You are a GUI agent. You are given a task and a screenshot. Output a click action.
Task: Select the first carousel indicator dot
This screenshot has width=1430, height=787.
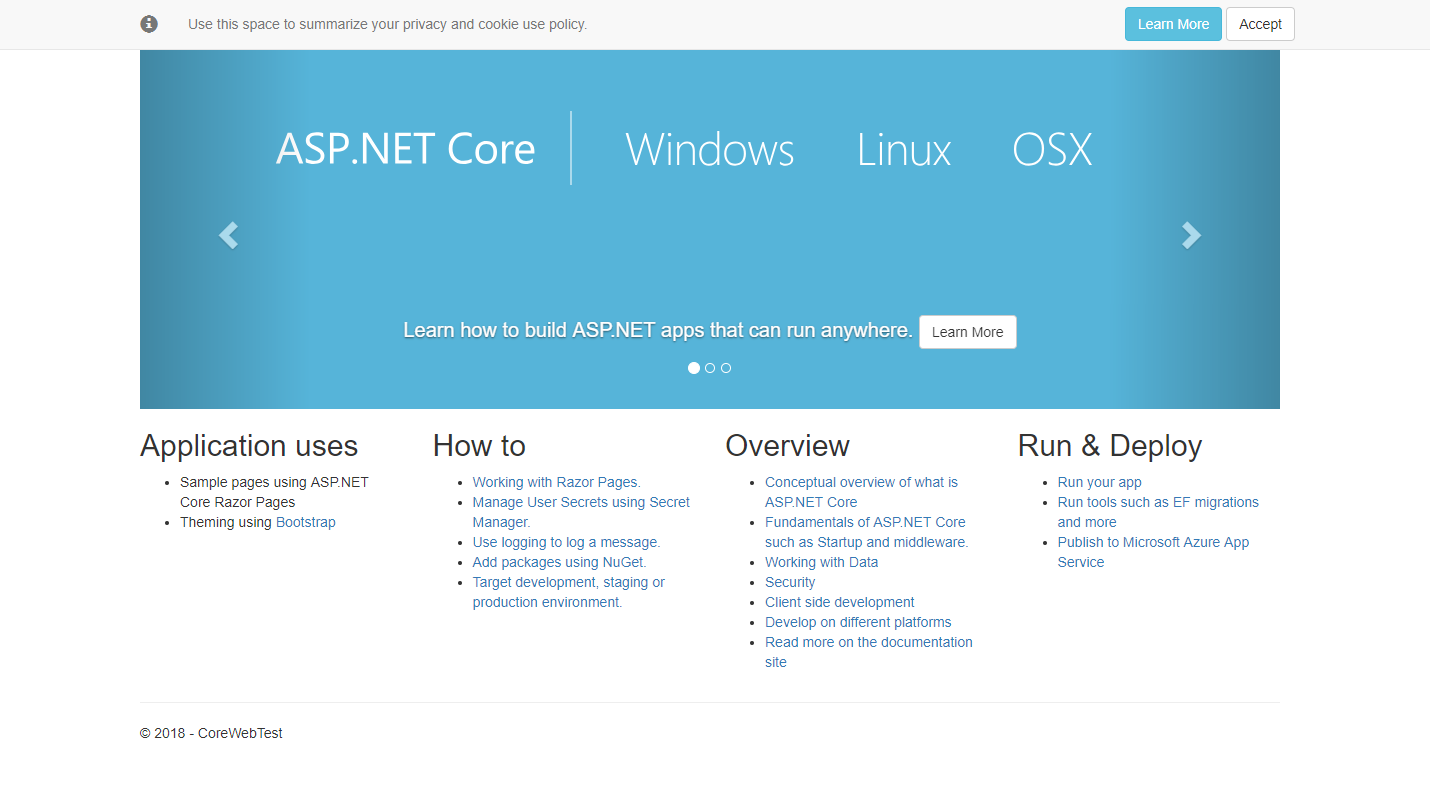point(694,368)
